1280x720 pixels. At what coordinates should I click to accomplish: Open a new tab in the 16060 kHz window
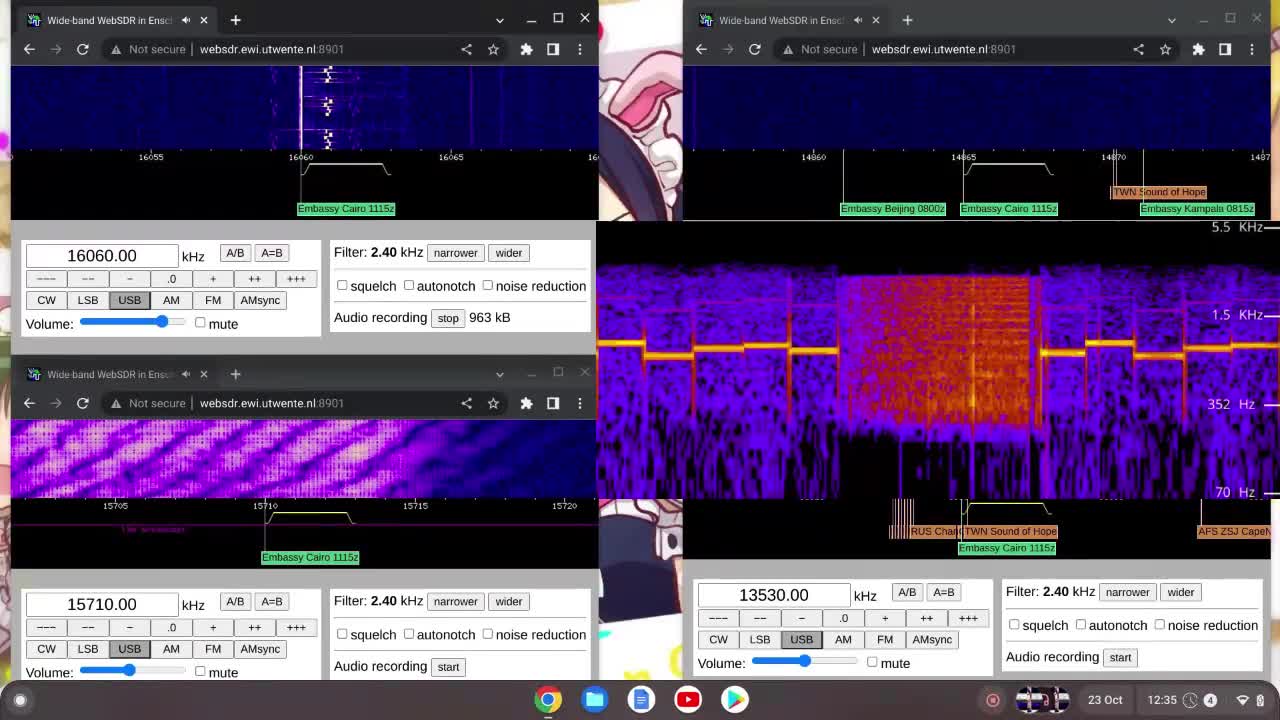235,20
